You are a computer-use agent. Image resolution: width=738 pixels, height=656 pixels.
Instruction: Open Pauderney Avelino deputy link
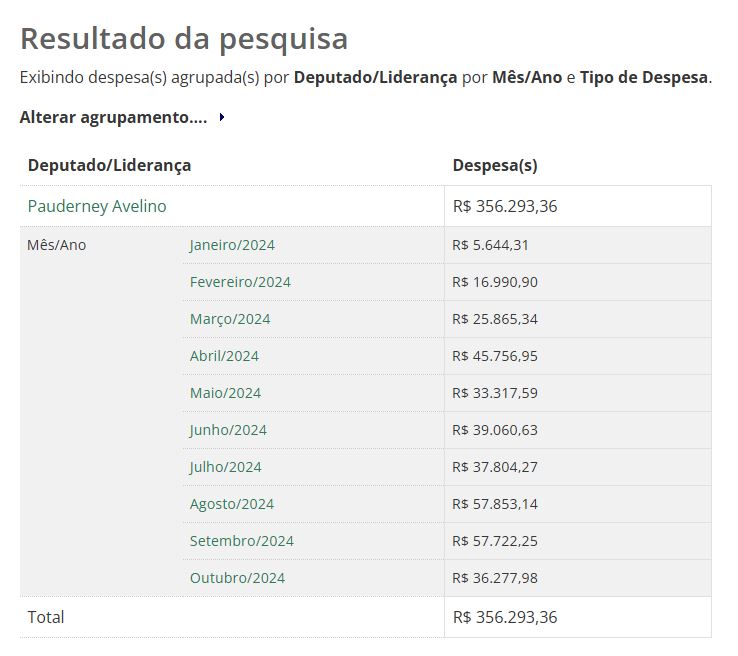pos(97,207)
